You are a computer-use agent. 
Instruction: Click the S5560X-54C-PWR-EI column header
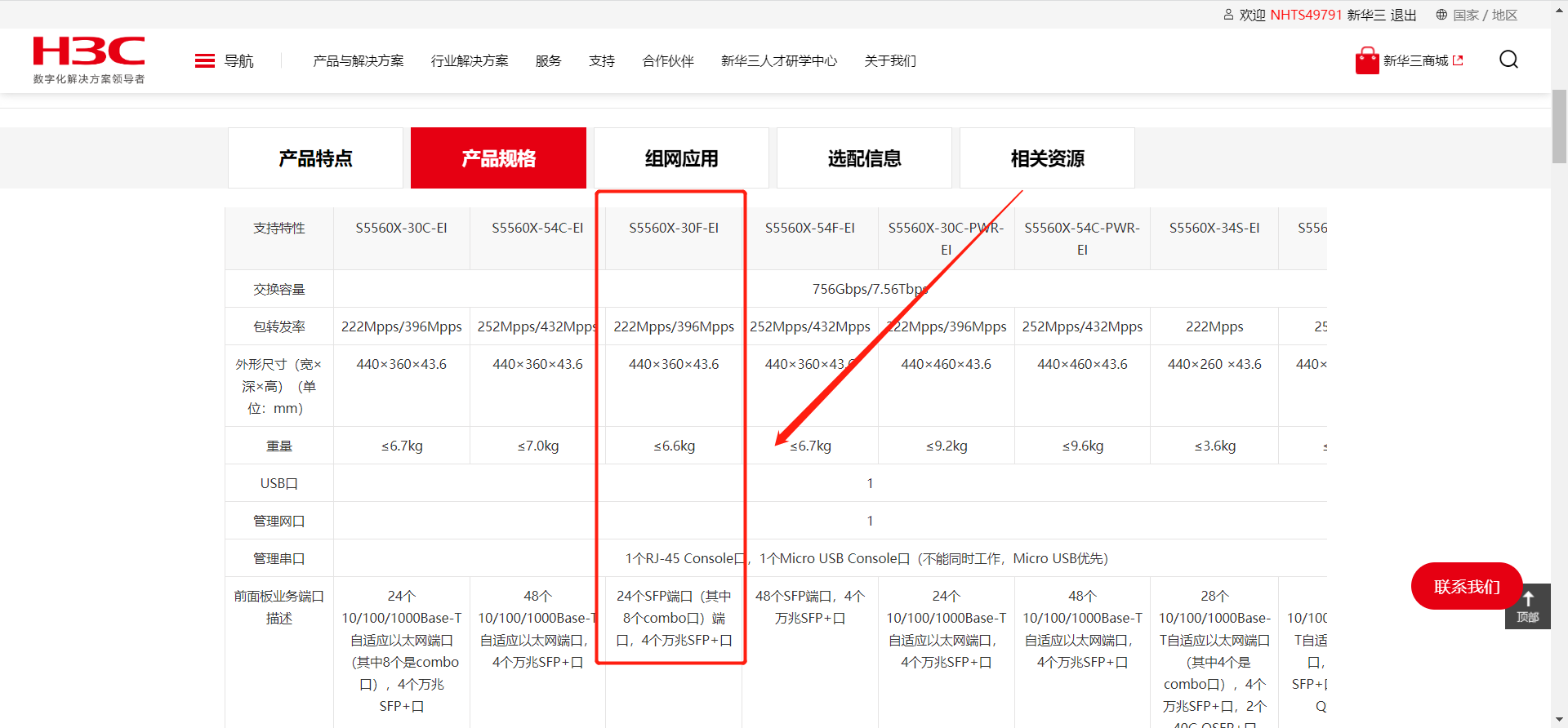click(1082, 238)
